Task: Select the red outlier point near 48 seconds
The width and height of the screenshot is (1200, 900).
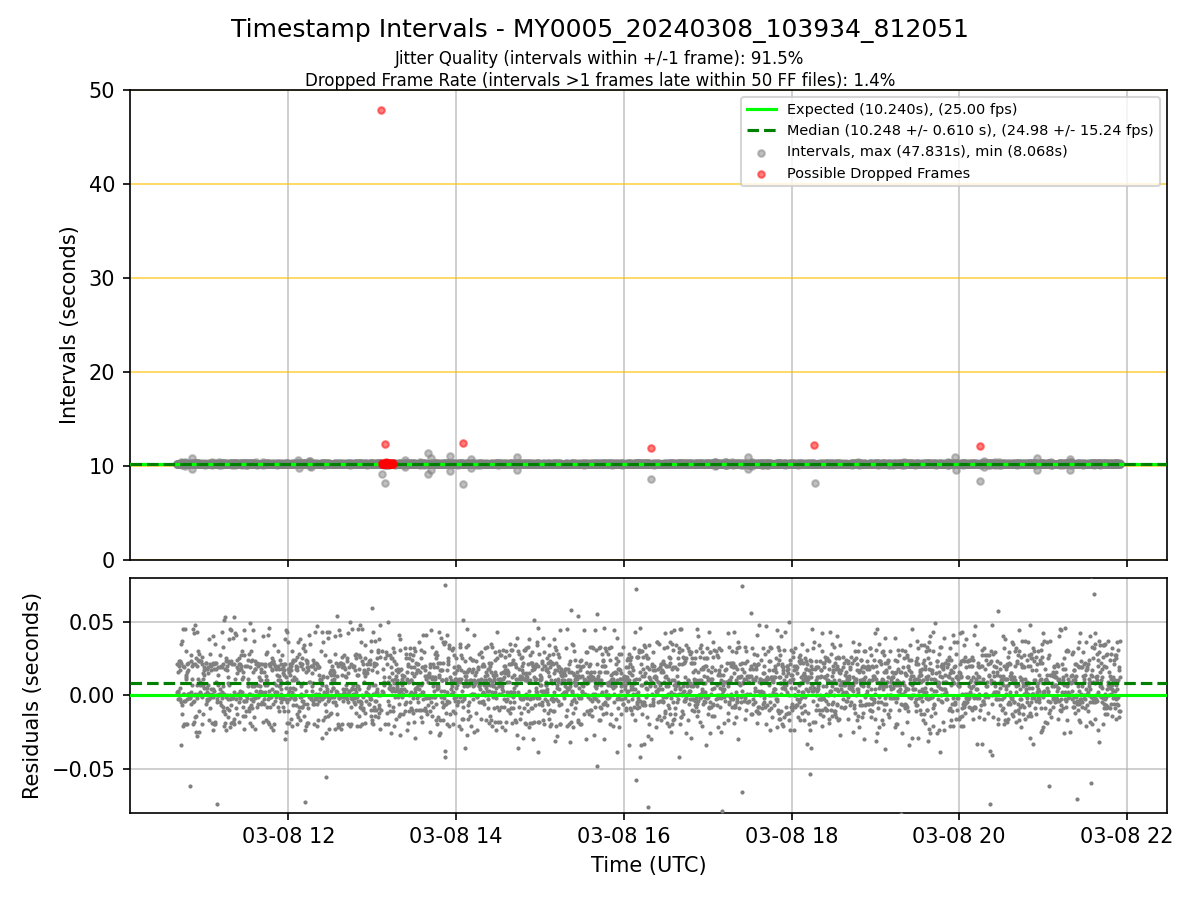Action: pos(381,110)
